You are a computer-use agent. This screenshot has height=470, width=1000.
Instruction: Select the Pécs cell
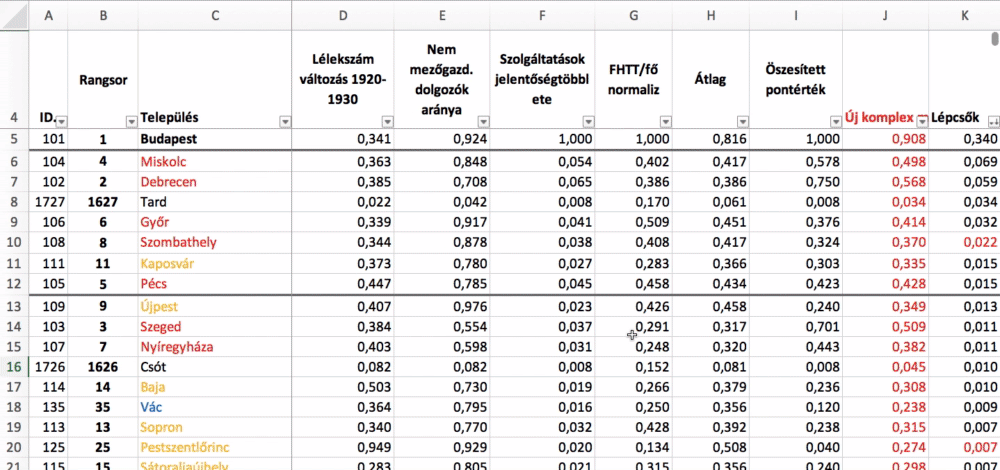[x=215, y=284]
